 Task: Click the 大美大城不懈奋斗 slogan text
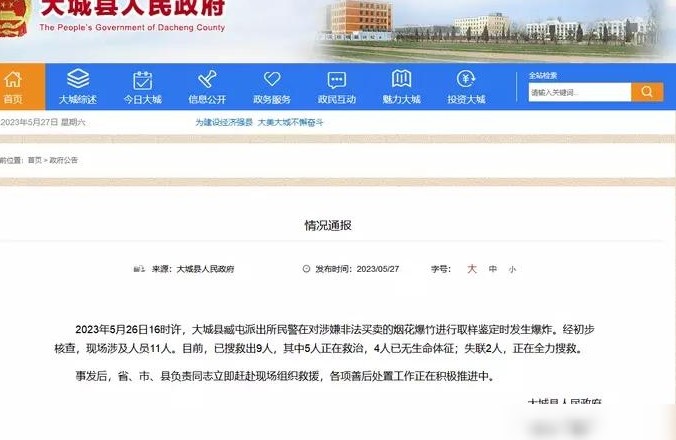pyautogui.click(x=290, y=122)
